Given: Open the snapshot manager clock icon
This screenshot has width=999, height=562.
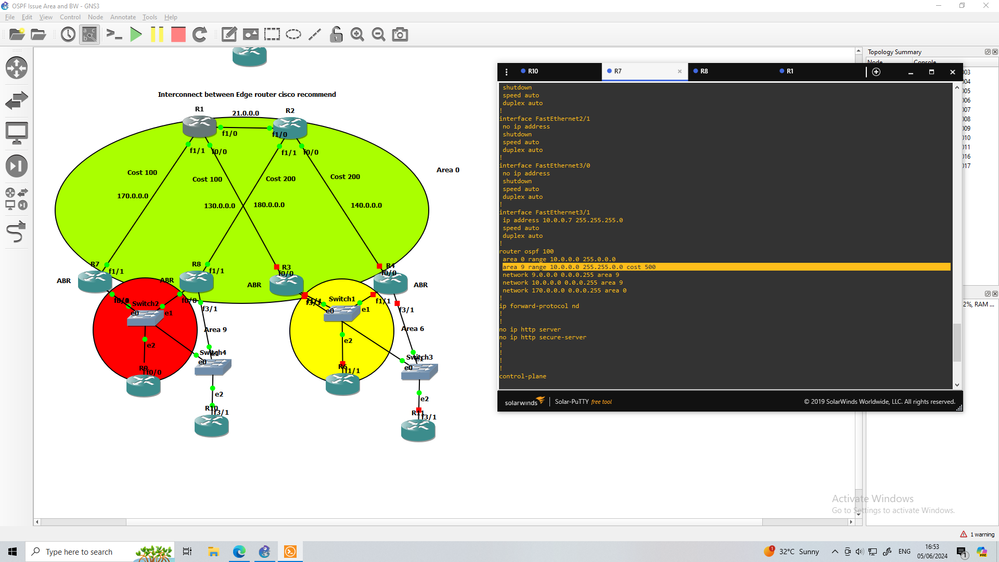Looking at the screenshot, I should (68, 34).
